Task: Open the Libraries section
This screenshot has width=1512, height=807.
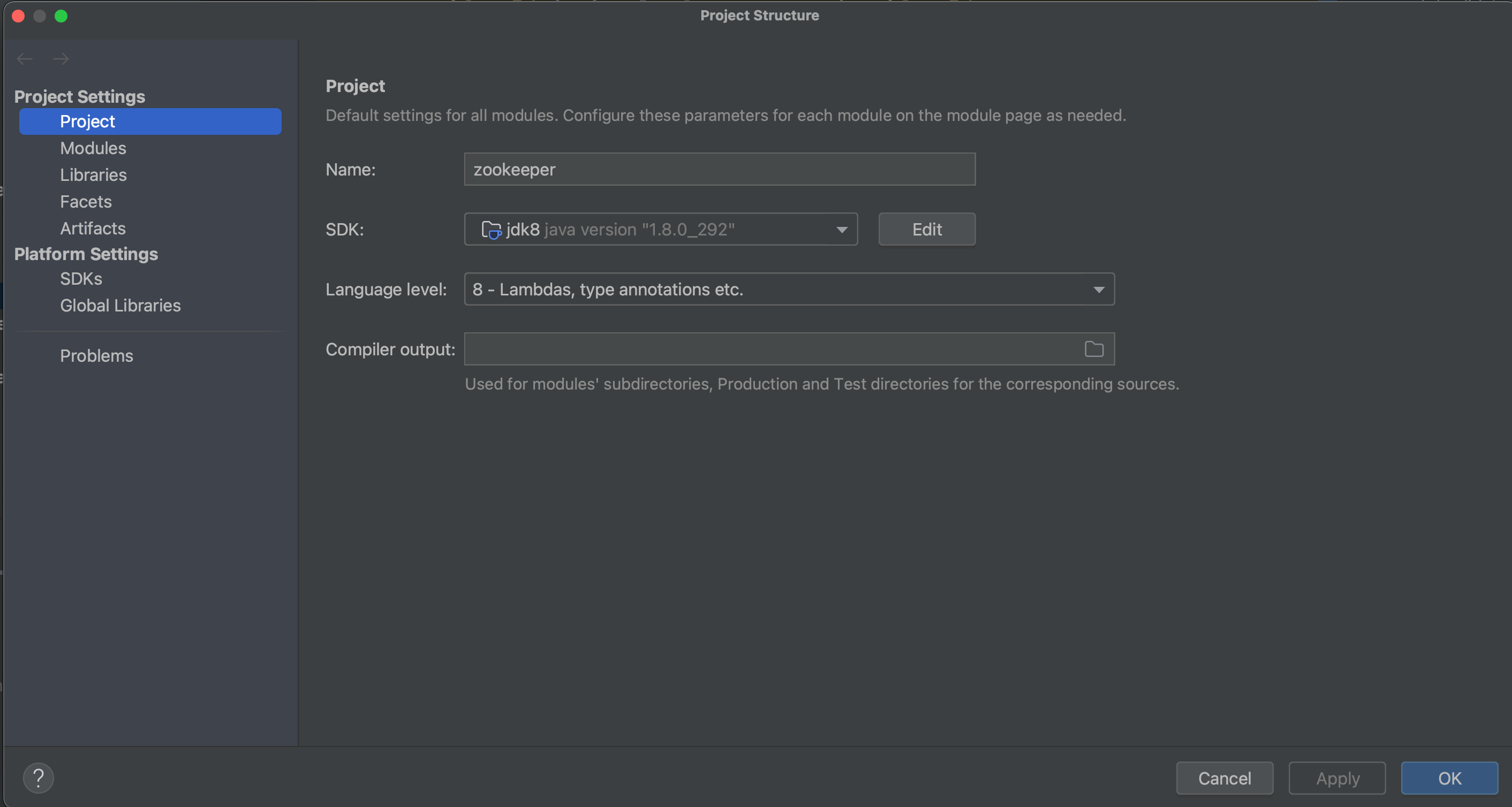Action: point(93,175)
